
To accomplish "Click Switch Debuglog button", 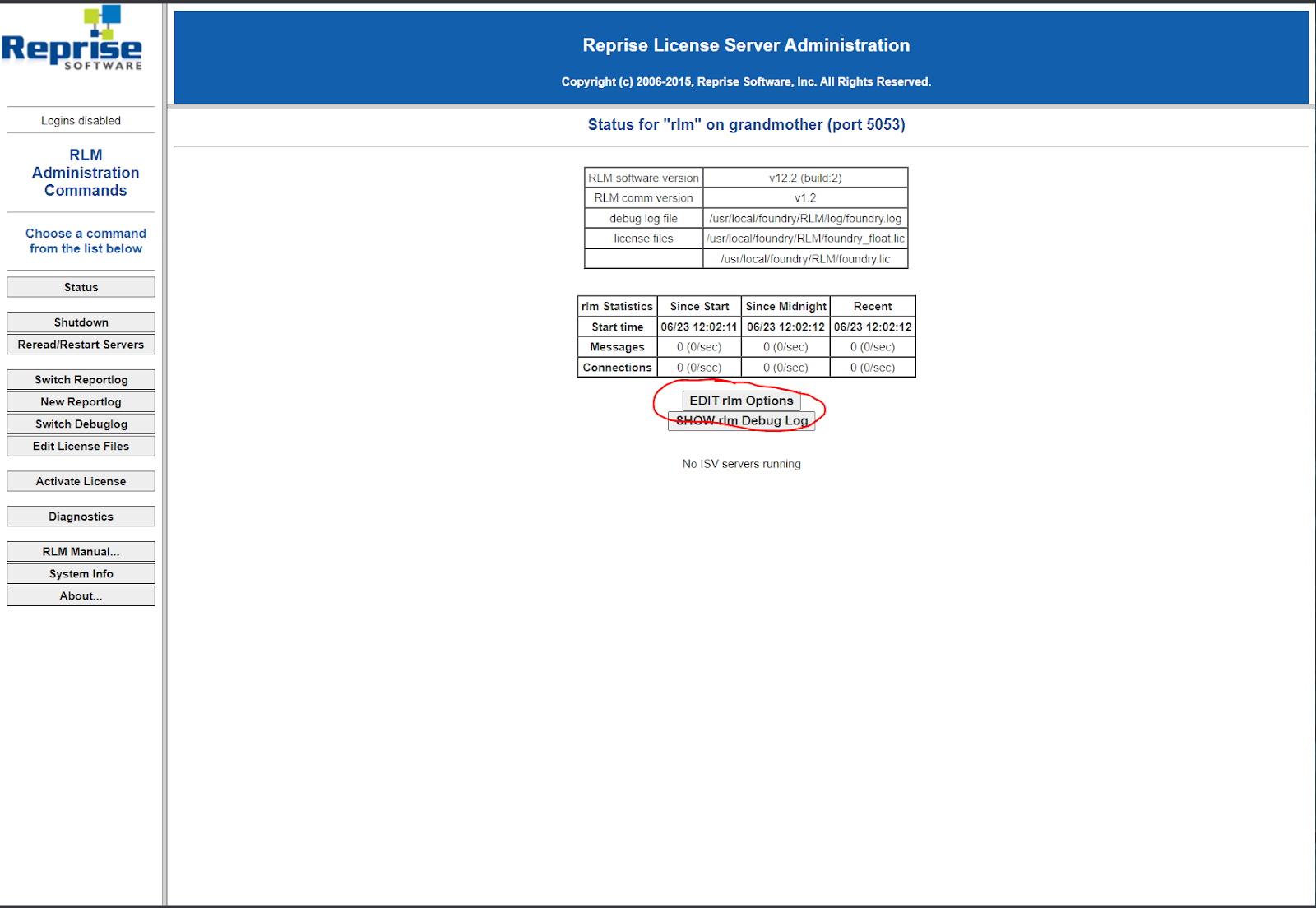I will pos(81,424).
